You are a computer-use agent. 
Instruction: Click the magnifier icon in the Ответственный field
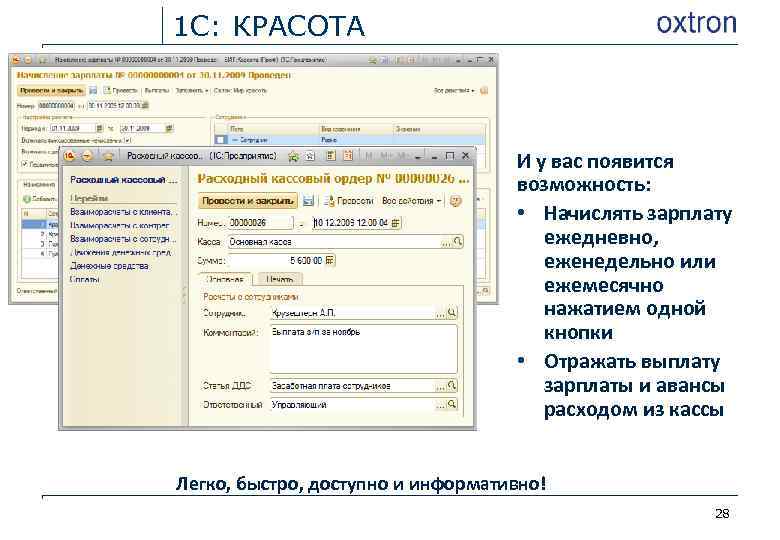[452, 405]
